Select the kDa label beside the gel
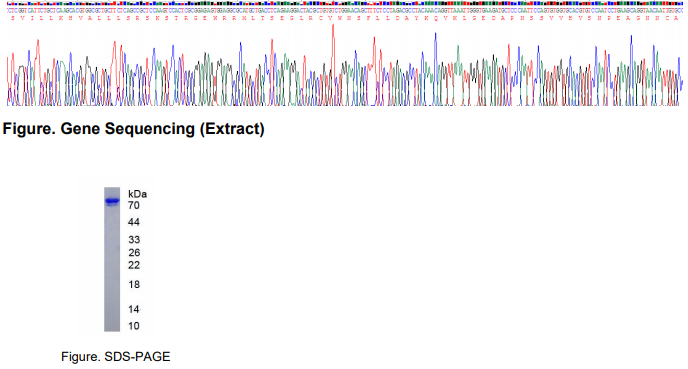The image size is (688, 369). [x=137, y=194]
